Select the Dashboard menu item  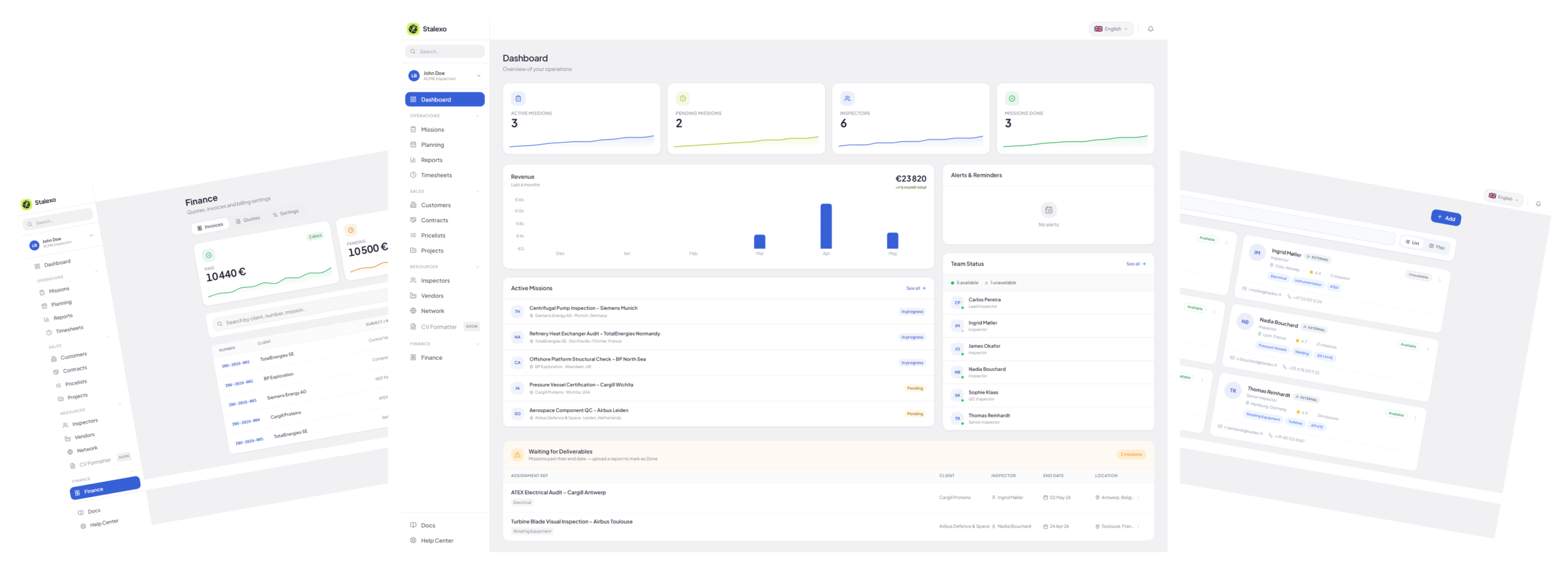point(444,99)
